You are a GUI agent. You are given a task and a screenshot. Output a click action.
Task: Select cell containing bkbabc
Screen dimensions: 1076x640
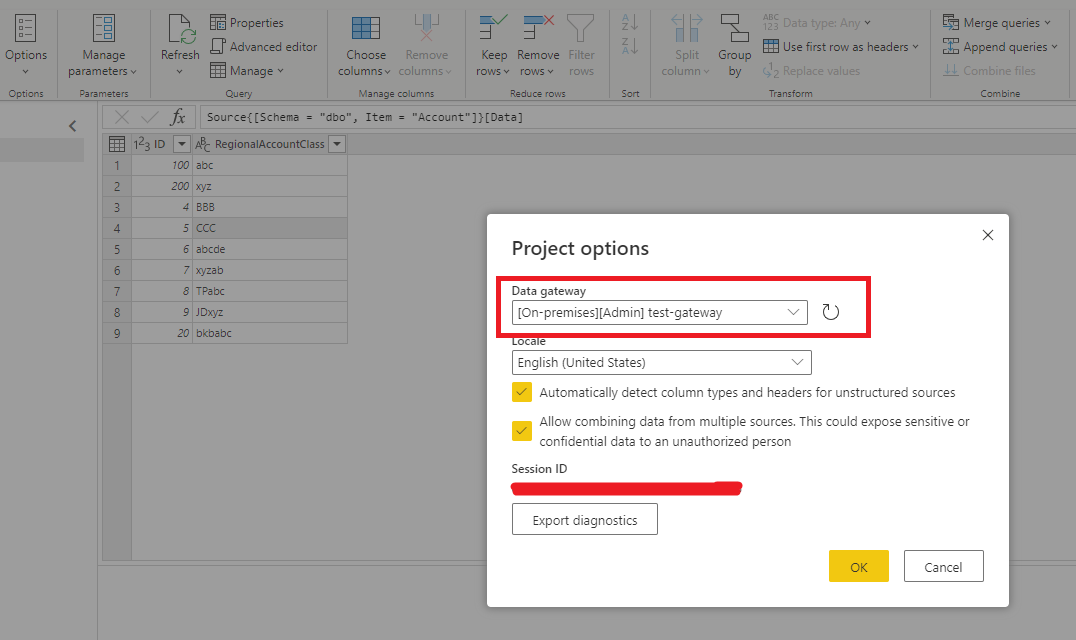coord(270,333)
